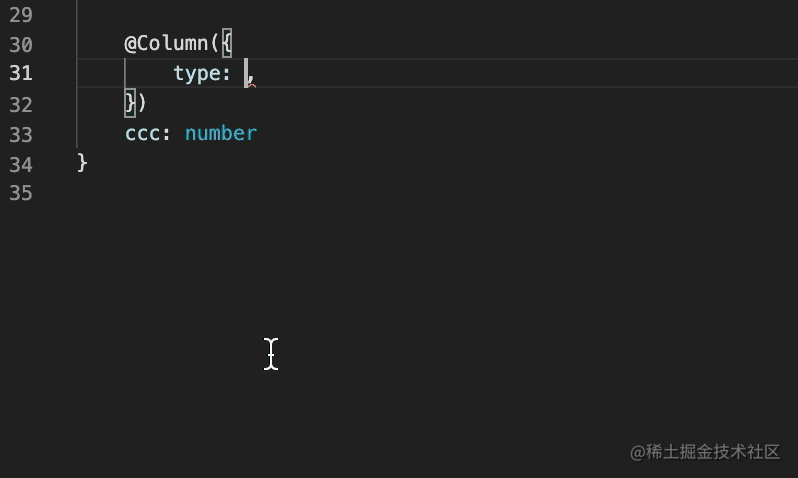Select line number 31 in the gutter

[20, 73]
